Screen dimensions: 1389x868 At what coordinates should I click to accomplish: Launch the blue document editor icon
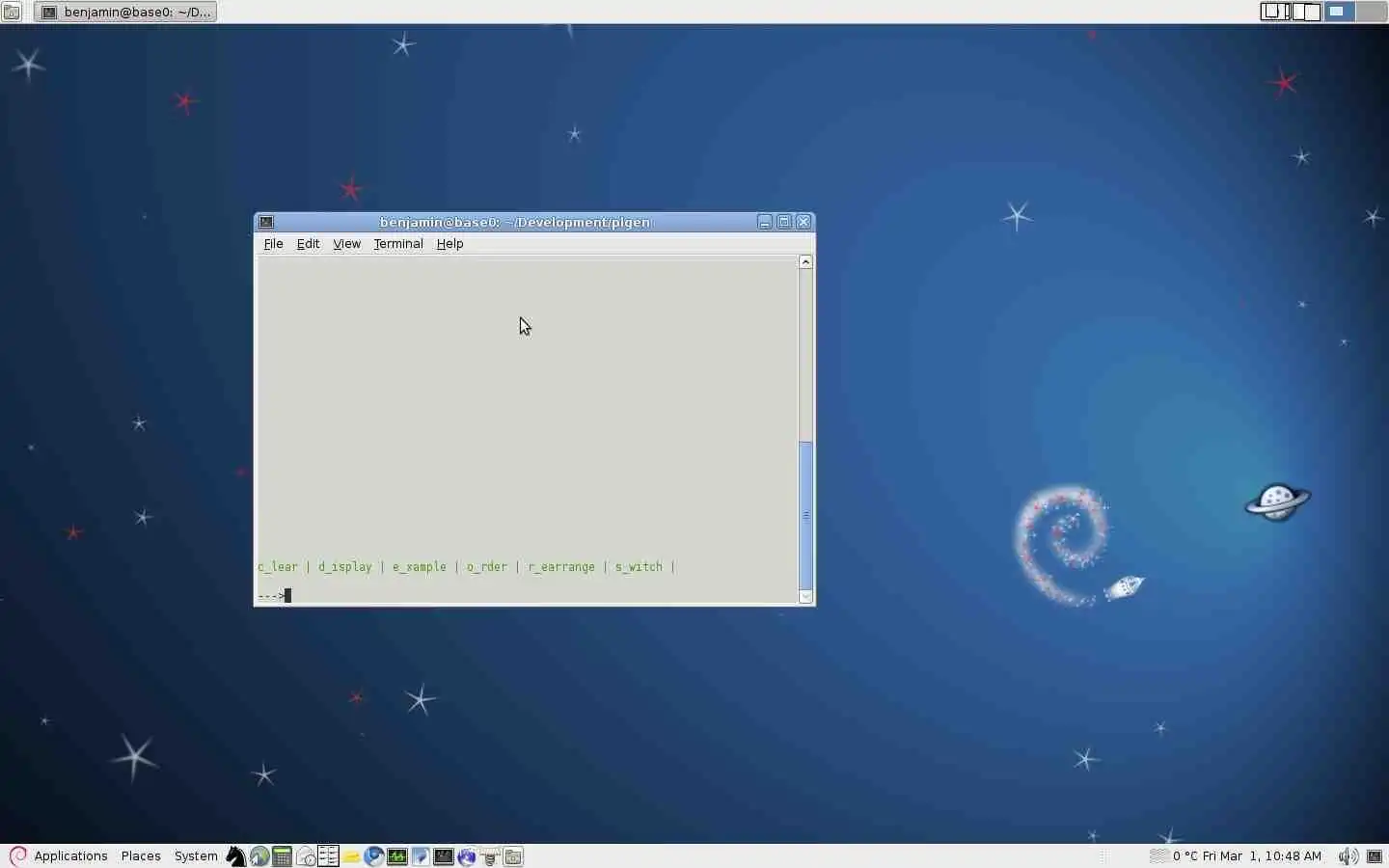point(421,856)
